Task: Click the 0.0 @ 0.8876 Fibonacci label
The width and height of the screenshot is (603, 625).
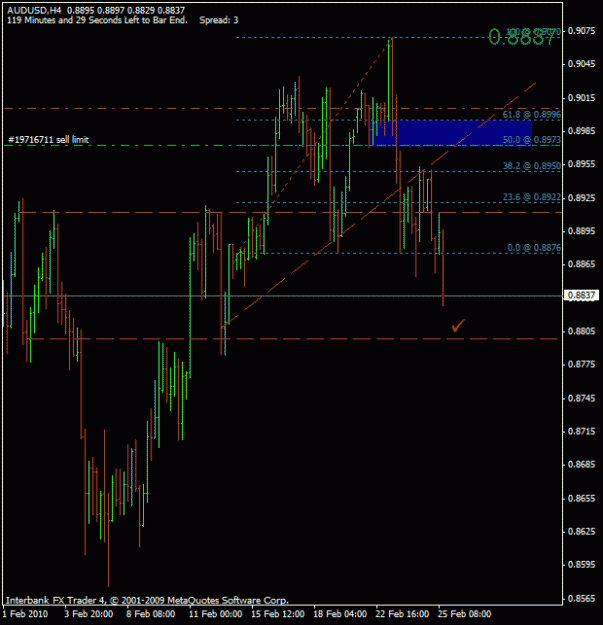Action: coord(534,248)
